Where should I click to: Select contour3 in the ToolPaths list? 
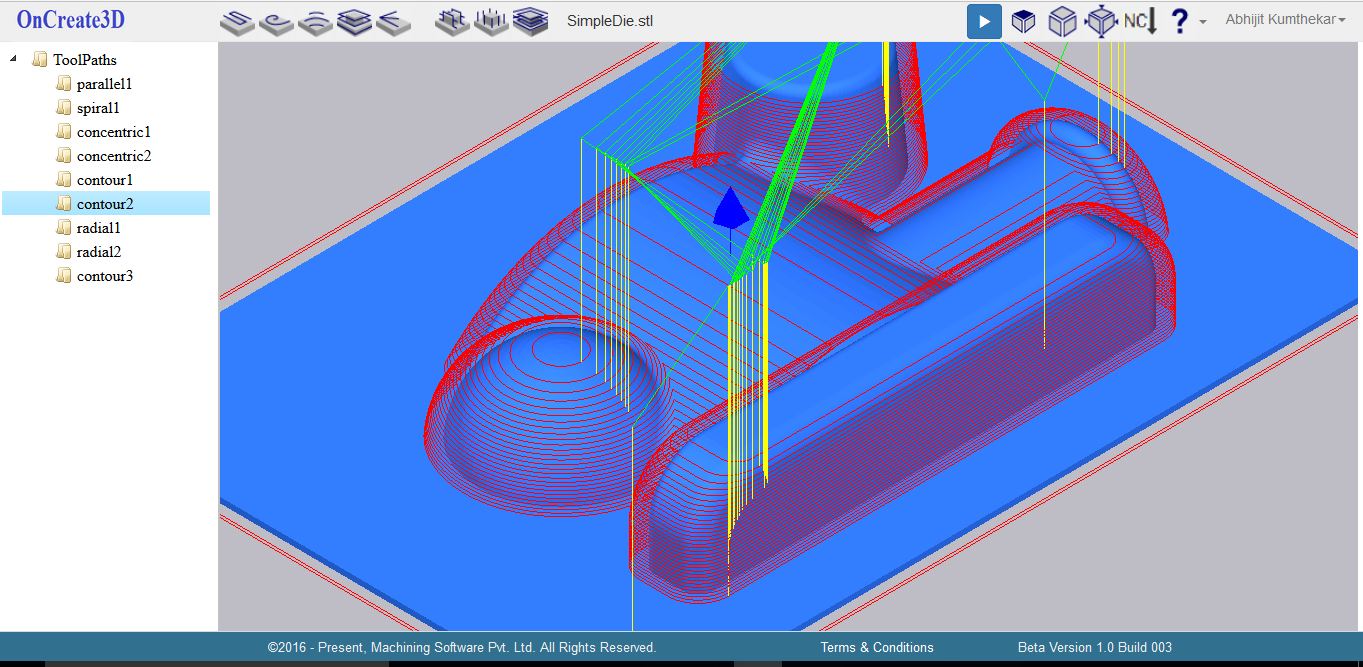(x=104, y=276)
